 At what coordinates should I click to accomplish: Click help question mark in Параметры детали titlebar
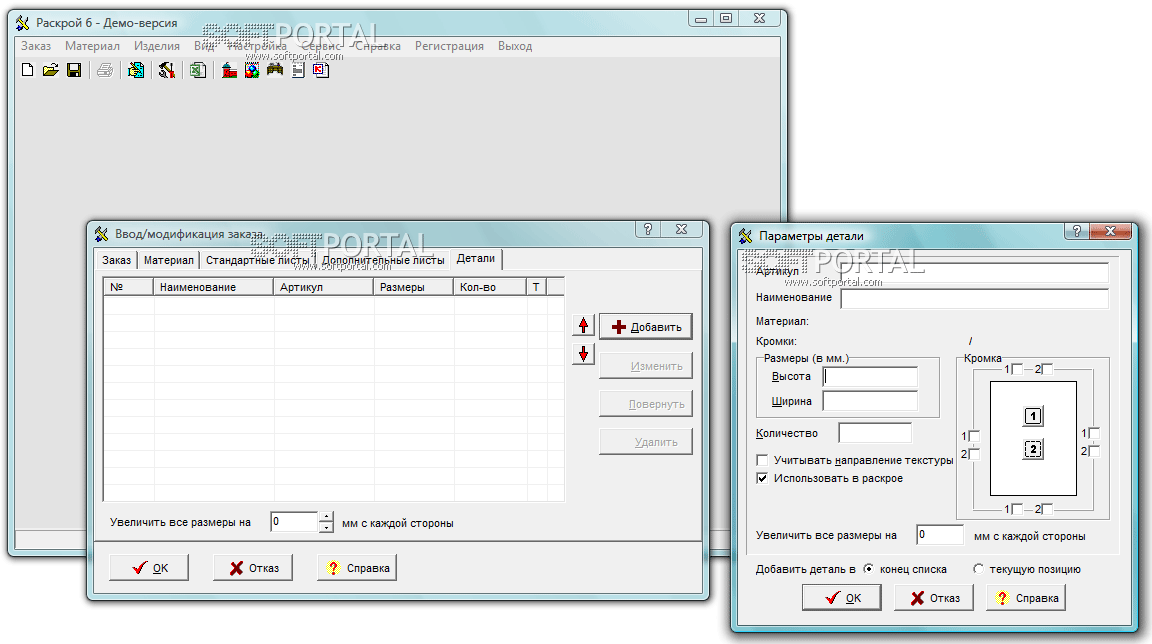(x=1077, y=231)
